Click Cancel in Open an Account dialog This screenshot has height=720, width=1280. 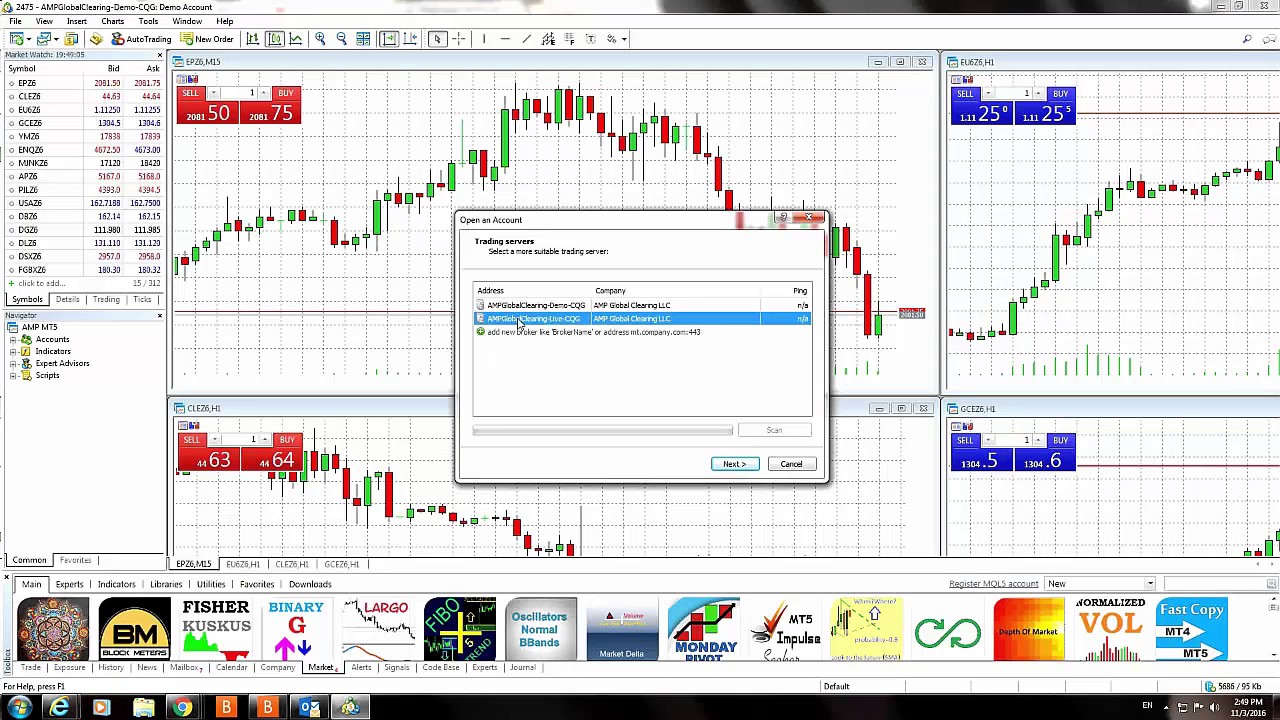tap(791, 464)
